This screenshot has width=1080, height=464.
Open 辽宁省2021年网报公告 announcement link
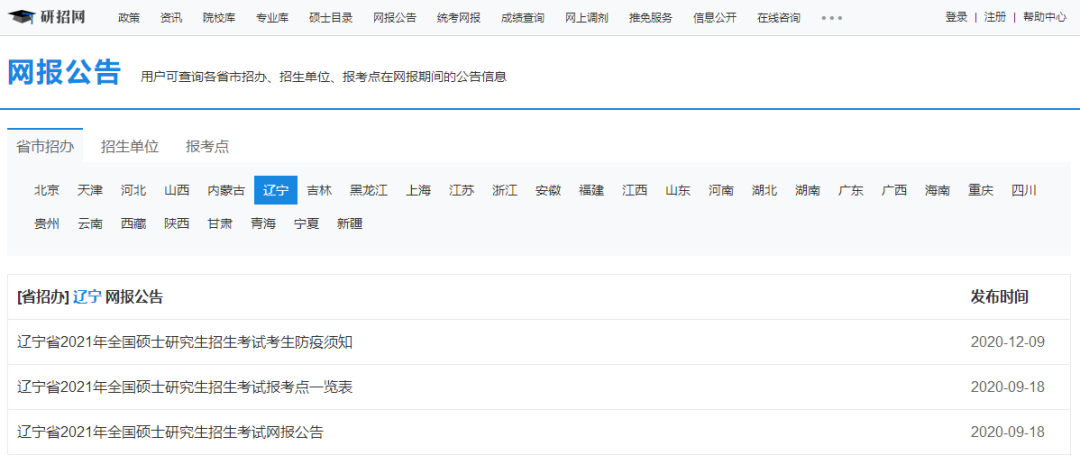tap(170, 432)
